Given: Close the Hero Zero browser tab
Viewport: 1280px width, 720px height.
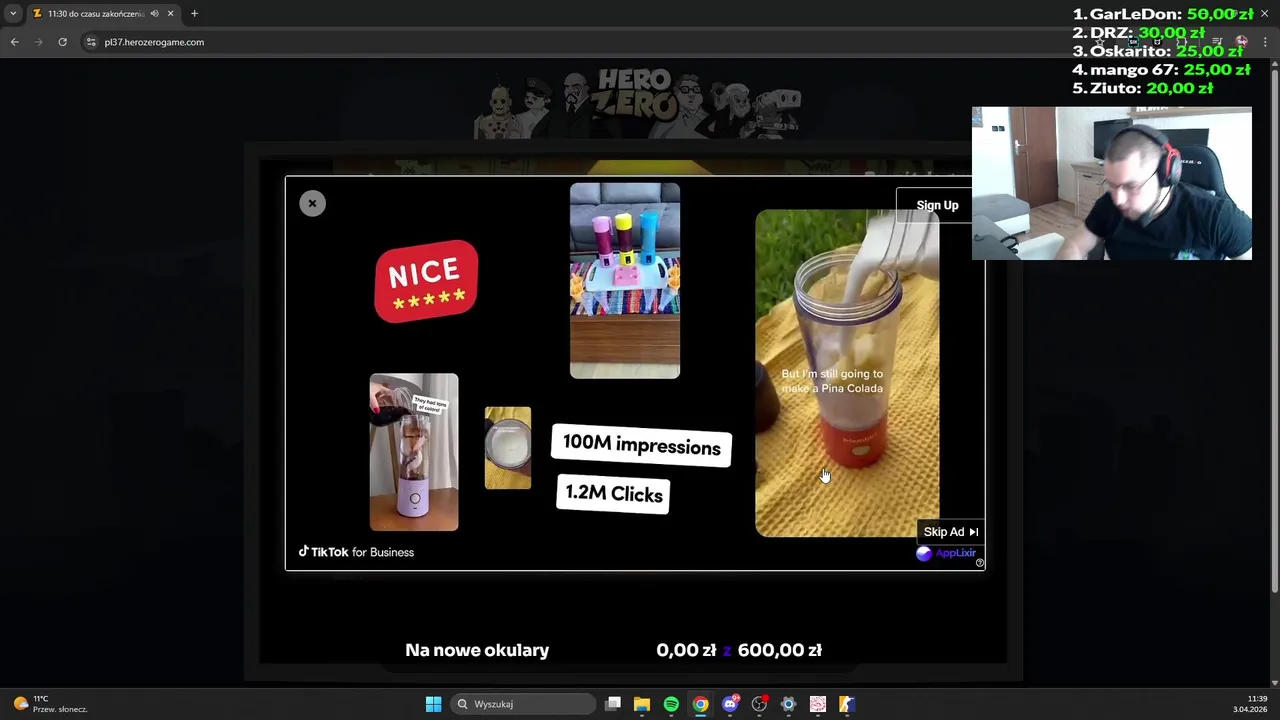Looking at the screenshot, I should pos(171,14).
